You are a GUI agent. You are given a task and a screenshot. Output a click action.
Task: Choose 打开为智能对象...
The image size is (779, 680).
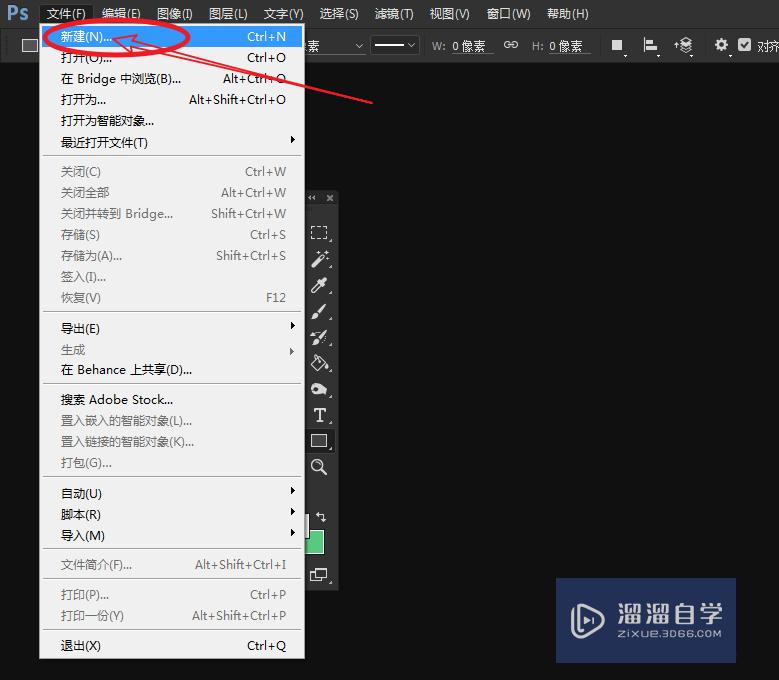tap(172, 121)
